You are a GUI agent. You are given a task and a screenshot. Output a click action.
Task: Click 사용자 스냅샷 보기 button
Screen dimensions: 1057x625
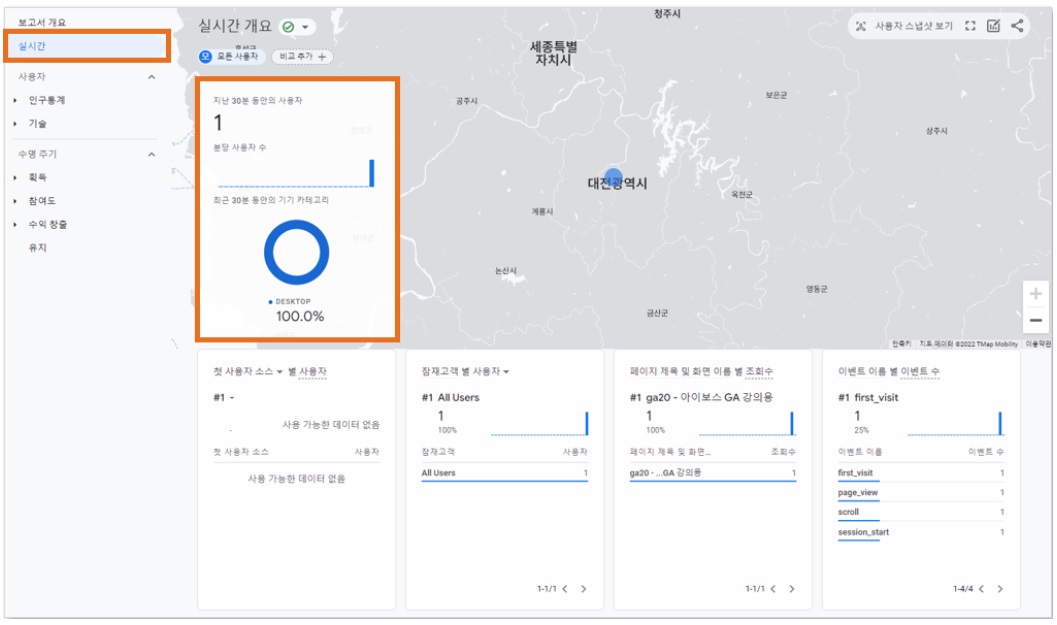click(905, 26)
